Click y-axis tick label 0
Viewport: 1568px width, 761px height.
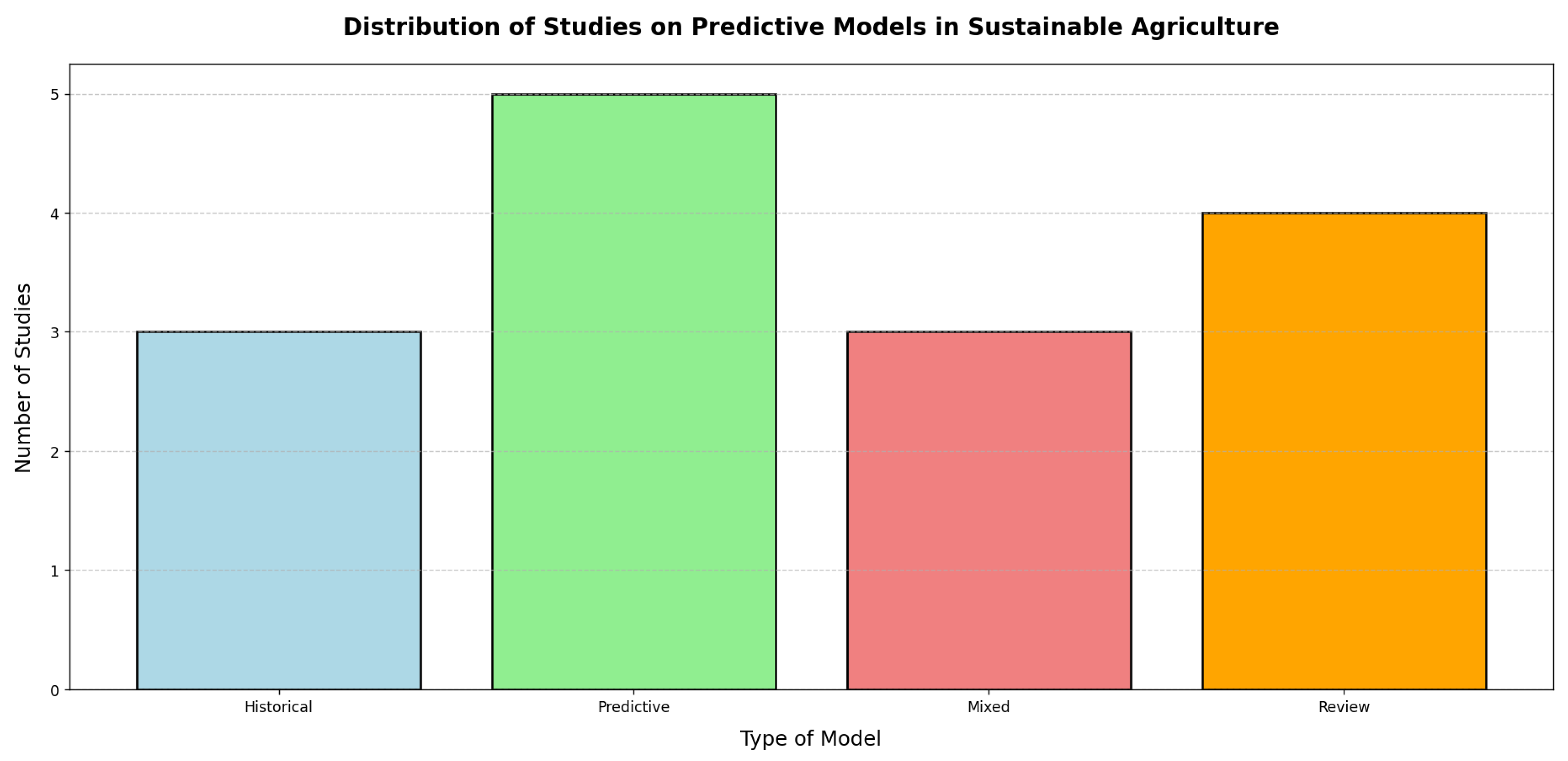[55, 690]
